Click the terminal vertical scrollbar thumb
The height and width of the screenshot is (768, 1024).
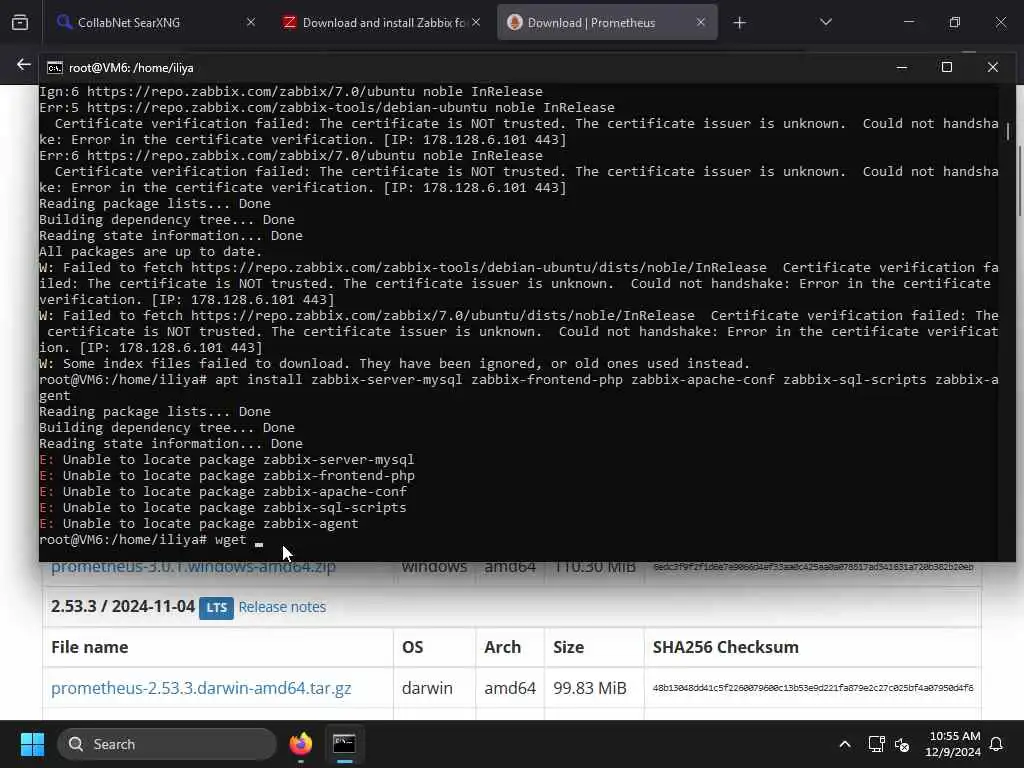point(1008,131)
